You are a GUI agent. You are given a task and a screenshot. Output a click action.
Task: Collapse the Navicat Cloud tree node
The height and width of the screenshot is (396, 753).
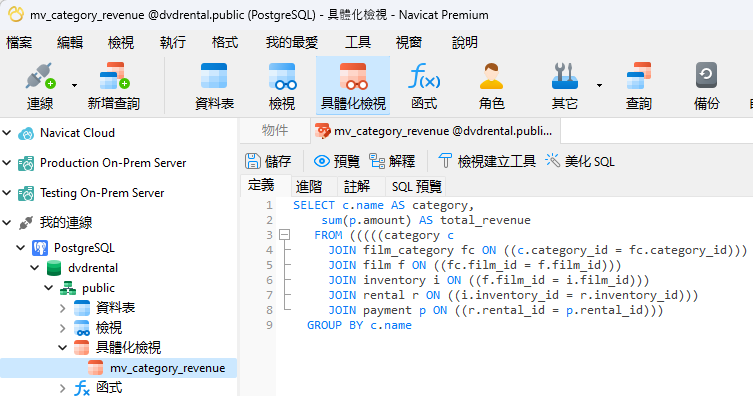pos(7,132)
